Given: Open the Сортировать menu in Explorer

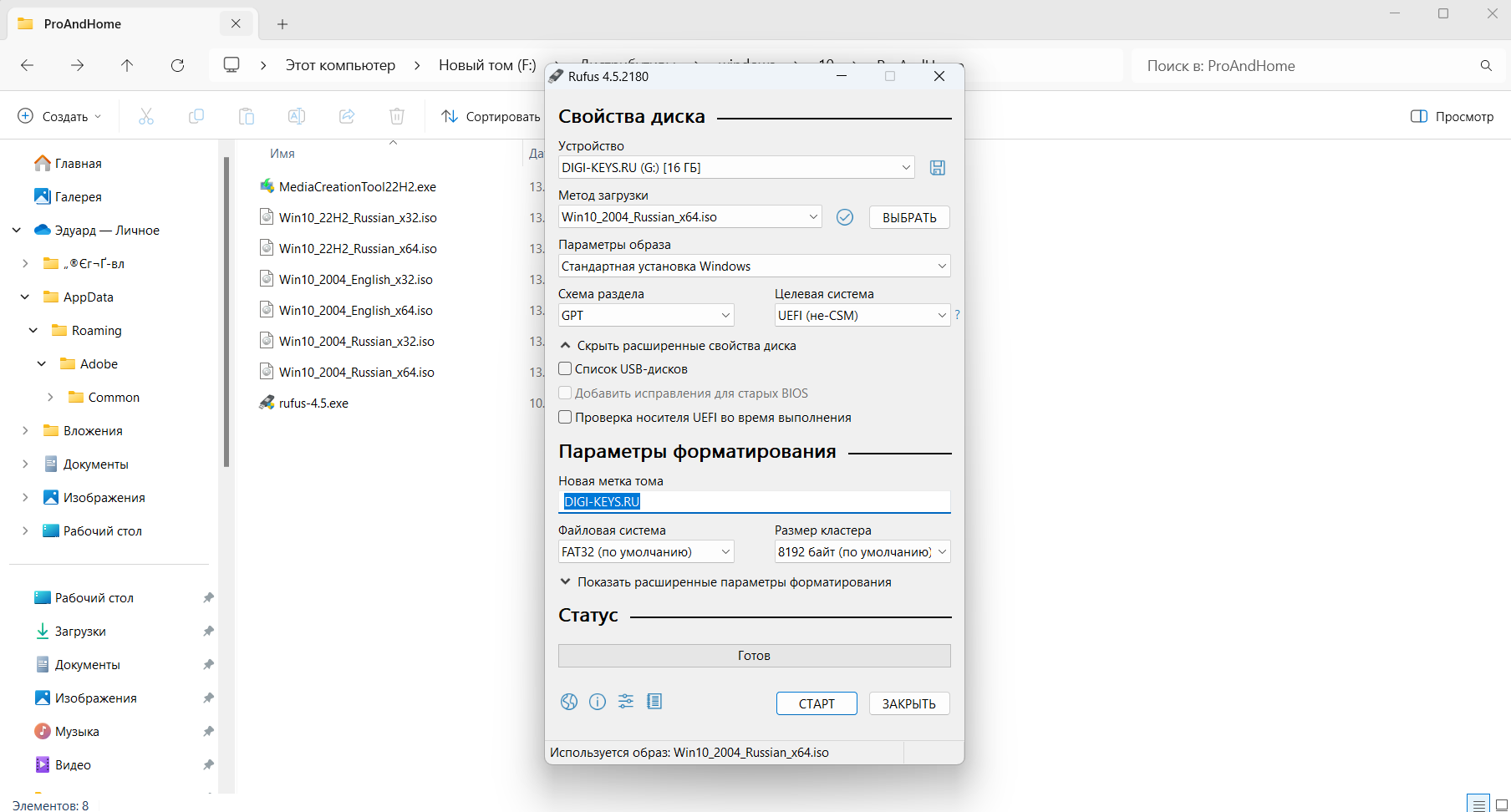Looking at the screenshot, I should point(491,116).
